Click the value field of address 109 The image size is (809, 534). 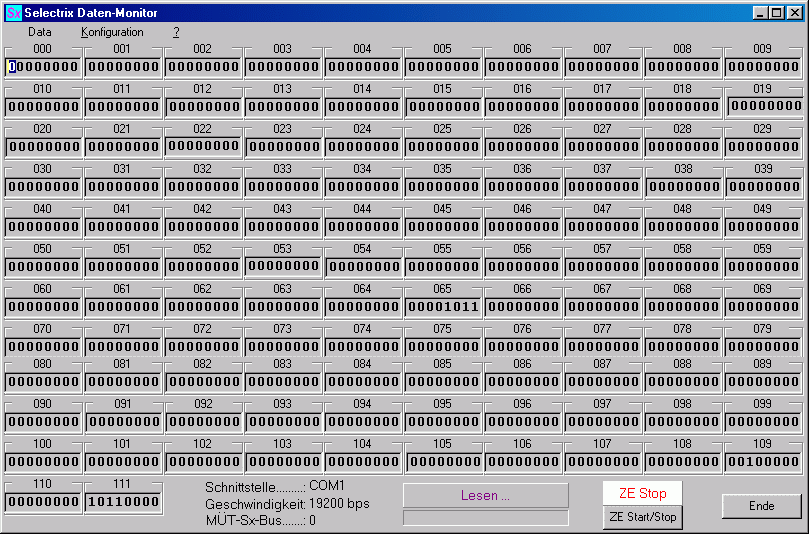click(x=763, y=461)
